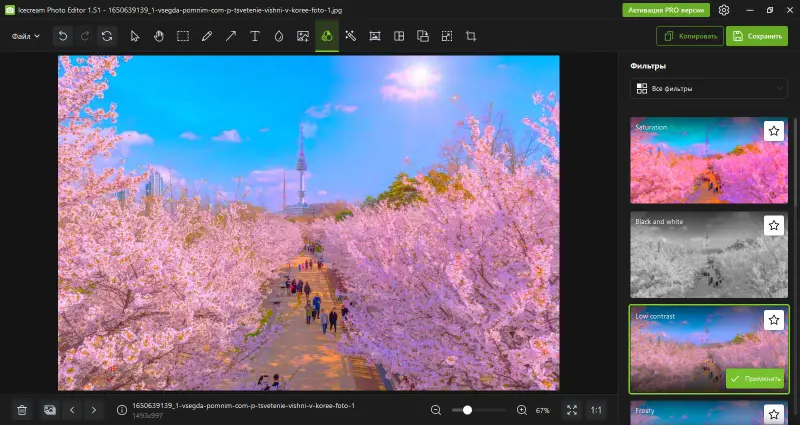Screen dimensions: 800x425
Task: Click the Фильтры panel heading
Action: pyautogui.click(x=648, y=66)
